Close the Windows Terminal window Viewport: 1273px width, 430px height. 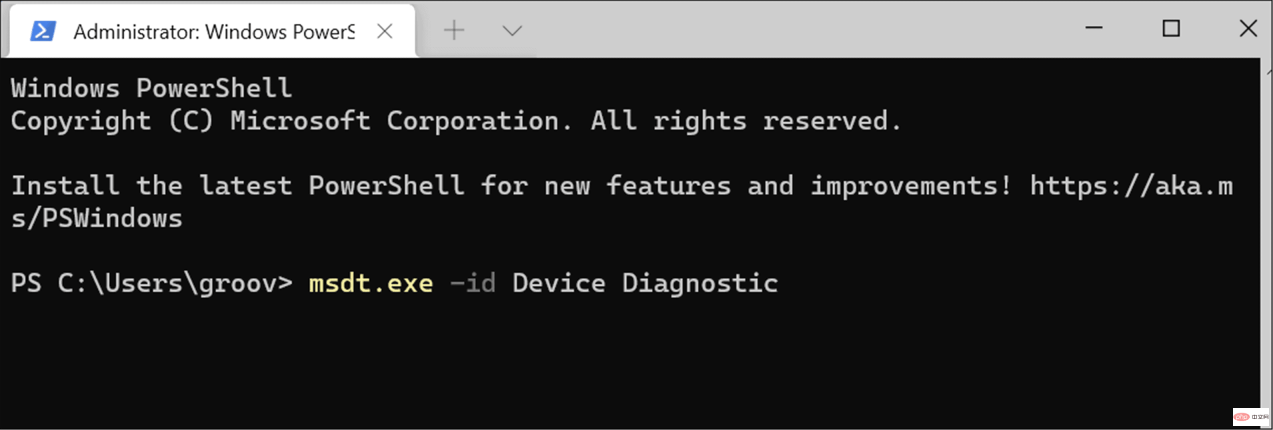coord(1247,29)
